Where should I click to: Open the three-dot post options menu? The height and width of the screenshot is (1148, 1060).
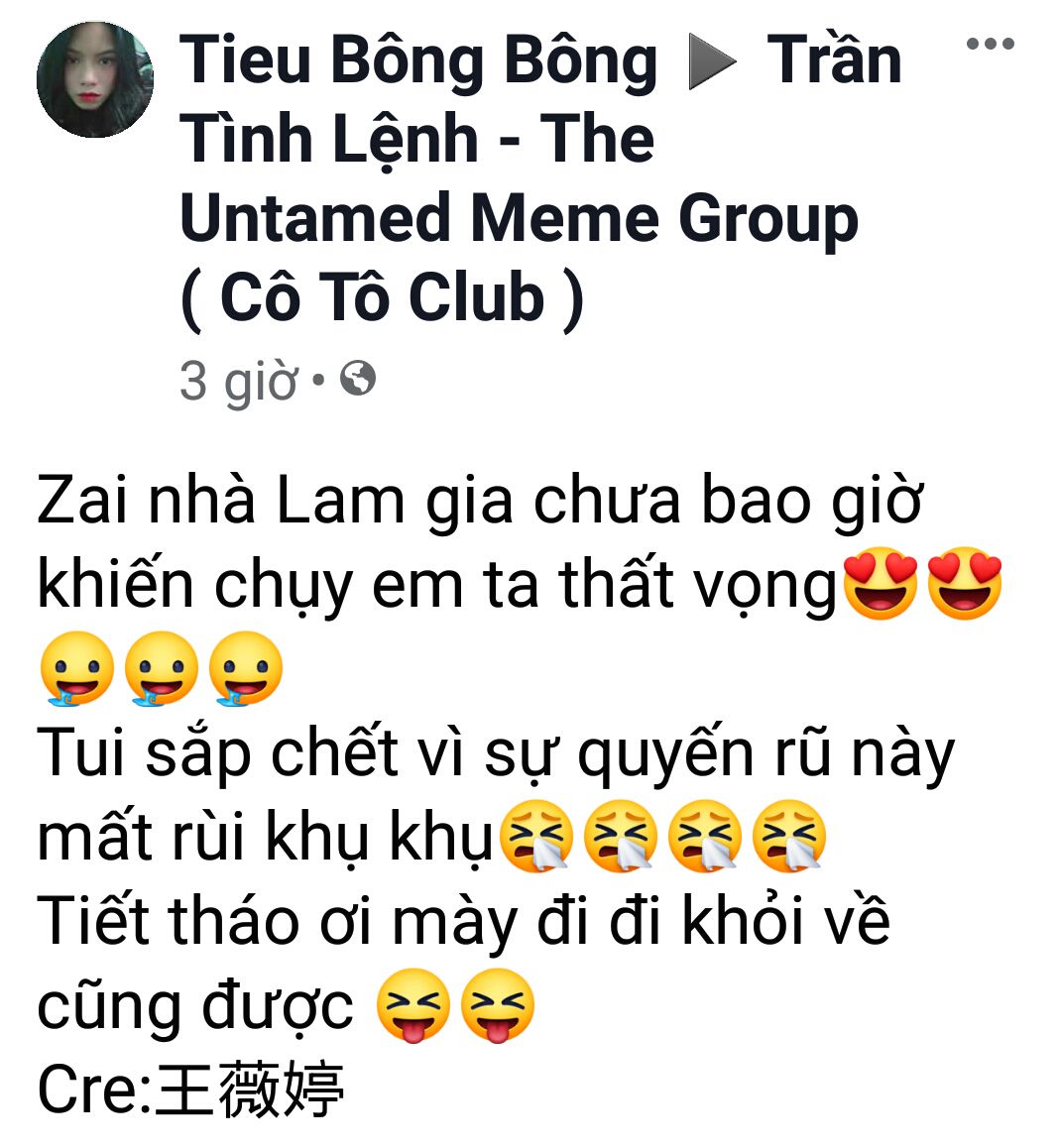click(x=990, y=44)
